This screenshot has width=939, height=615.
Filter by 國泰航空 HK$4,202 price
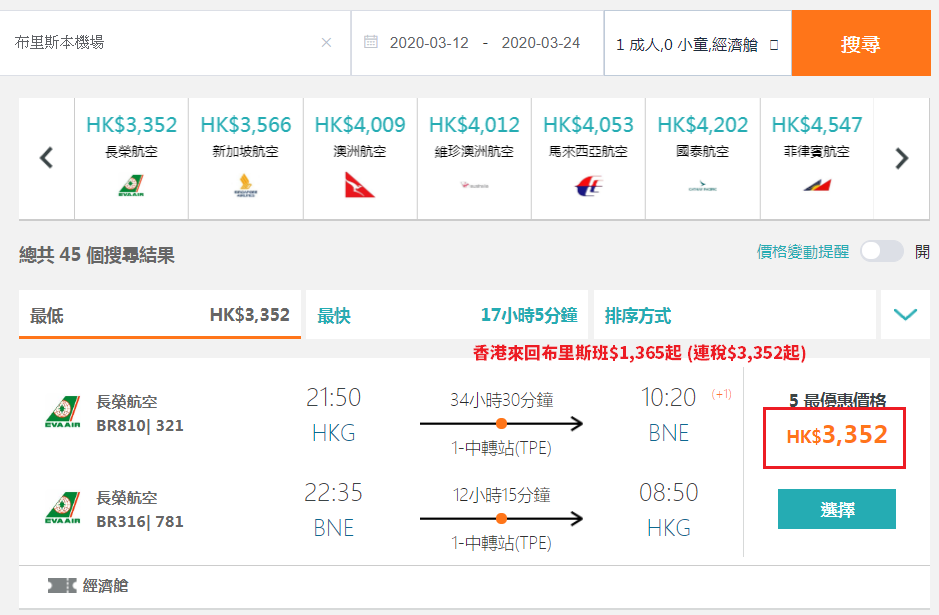pyautogui.click(x=702, y=125)
